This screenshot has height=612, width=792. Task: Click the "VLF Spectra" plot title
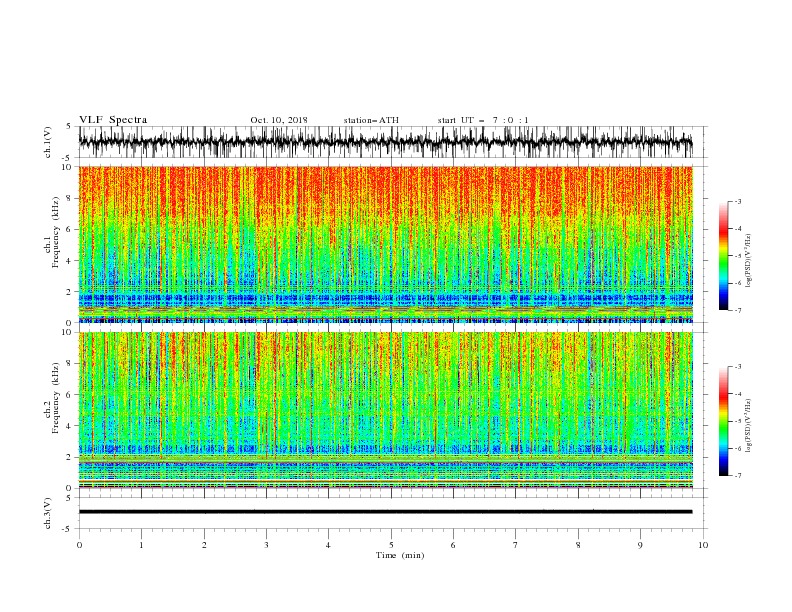113,120
